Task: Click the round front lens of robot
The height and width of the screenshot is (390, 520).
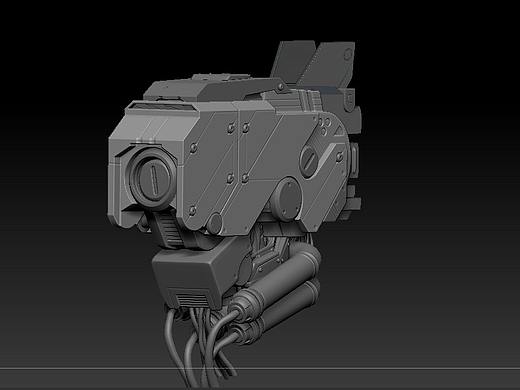Action: pos(152,179)
